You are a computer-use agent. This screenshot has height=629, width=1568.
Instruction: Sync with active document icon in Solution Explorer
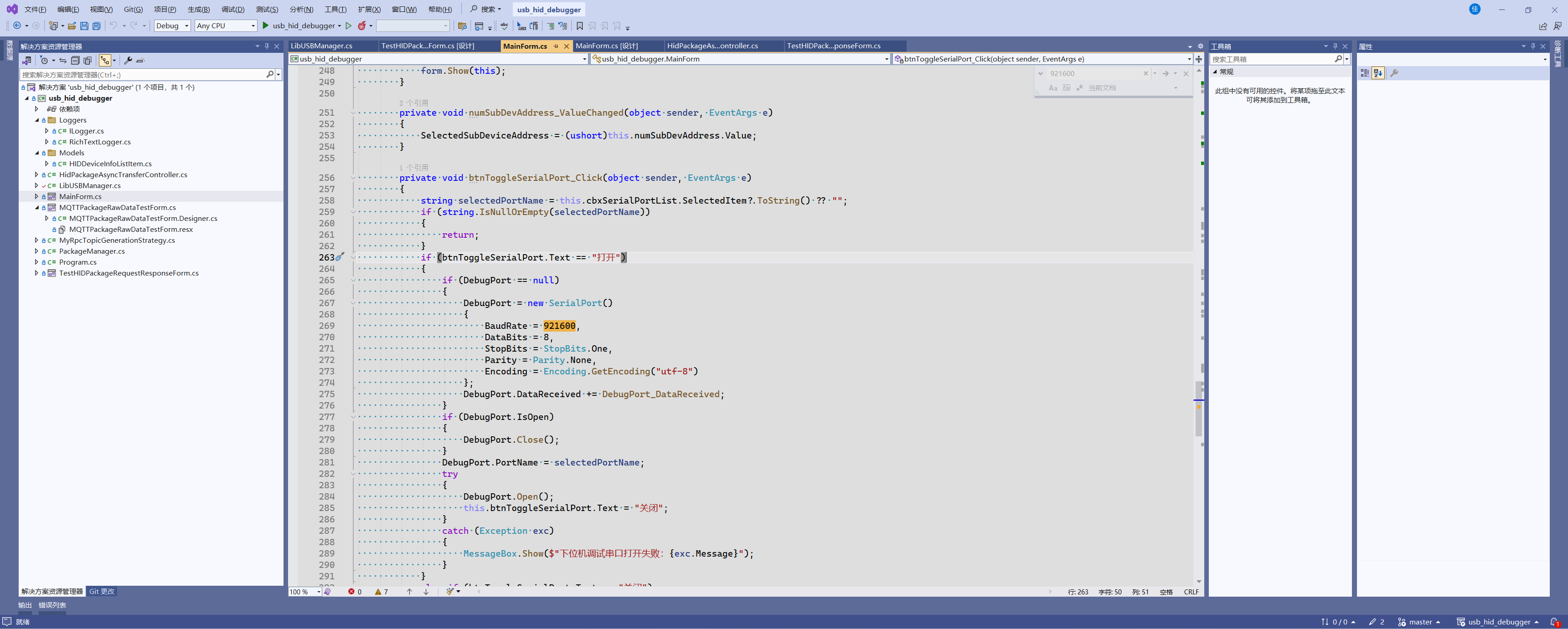(63, 60)
